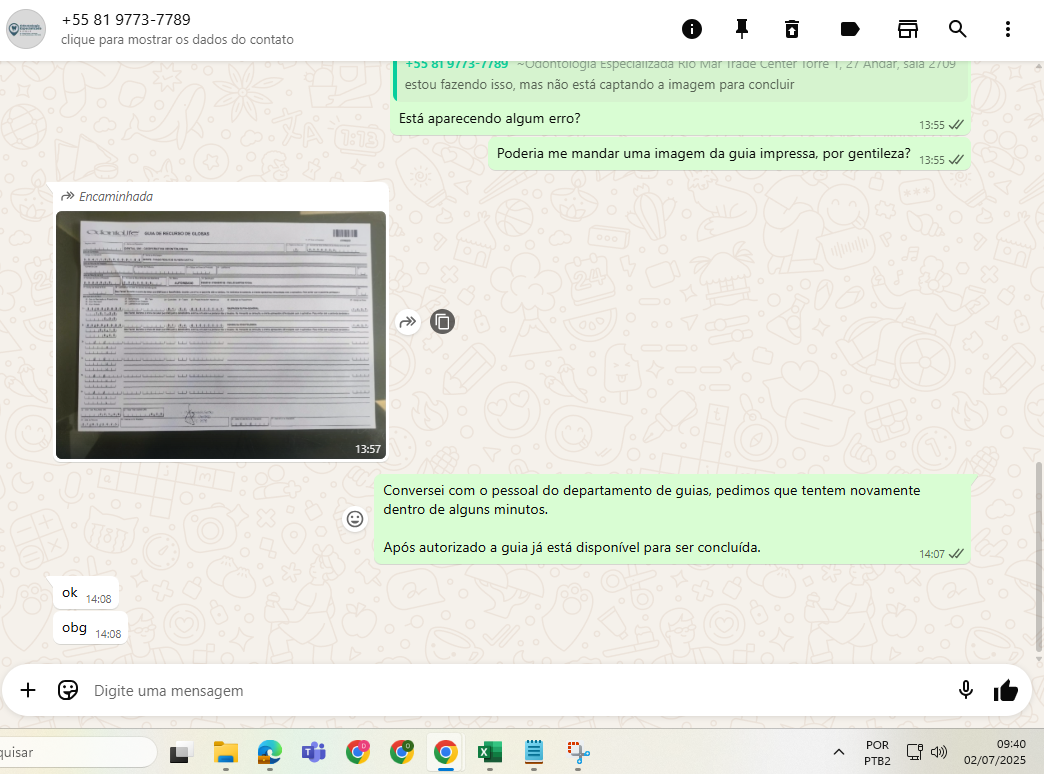Click the label tag icon in header
This screenshot has width=1044, height=774.
click(850, 29)
